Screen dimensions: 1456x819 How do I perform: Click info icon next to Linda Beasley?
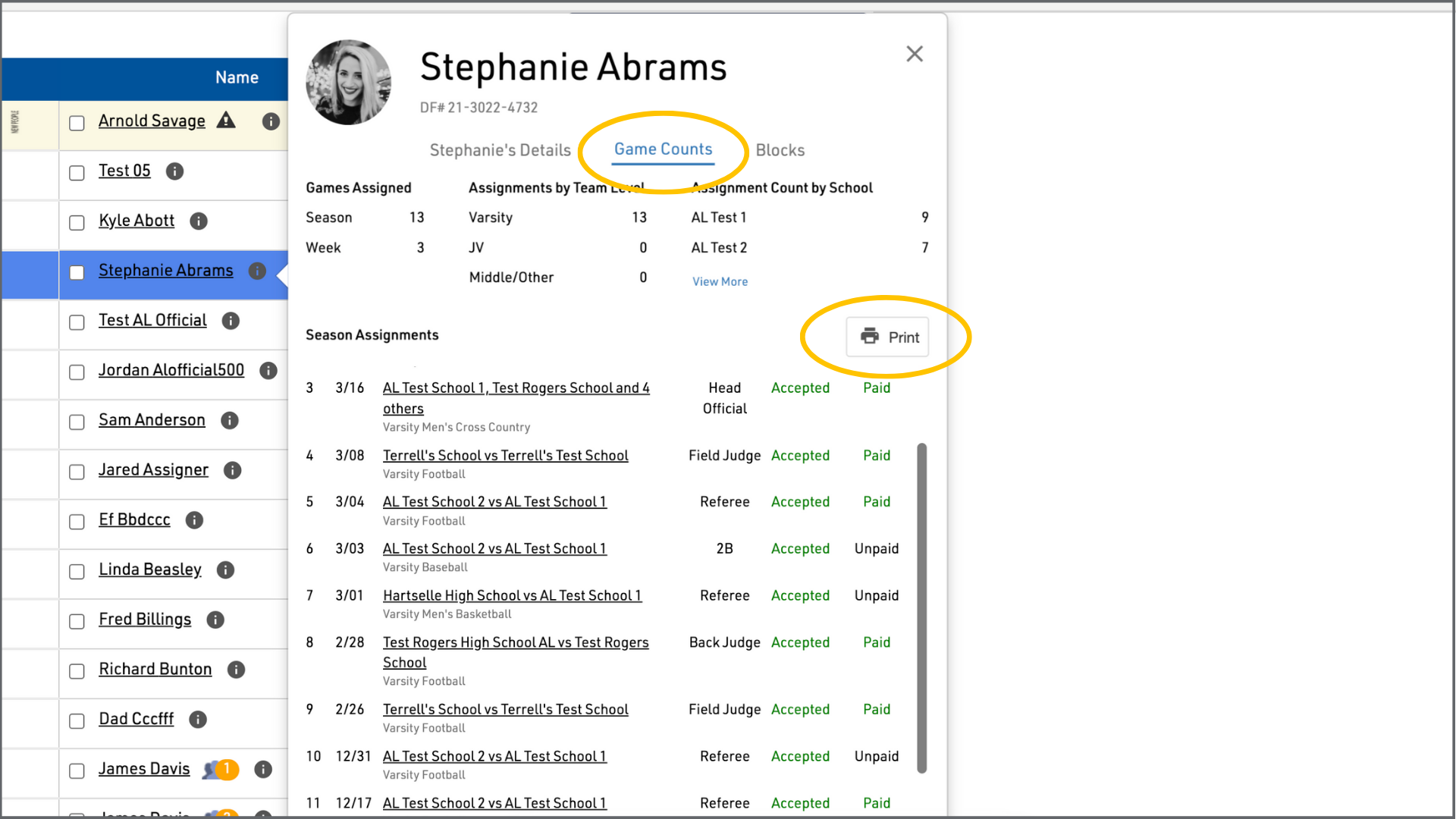tap(225, 570)
